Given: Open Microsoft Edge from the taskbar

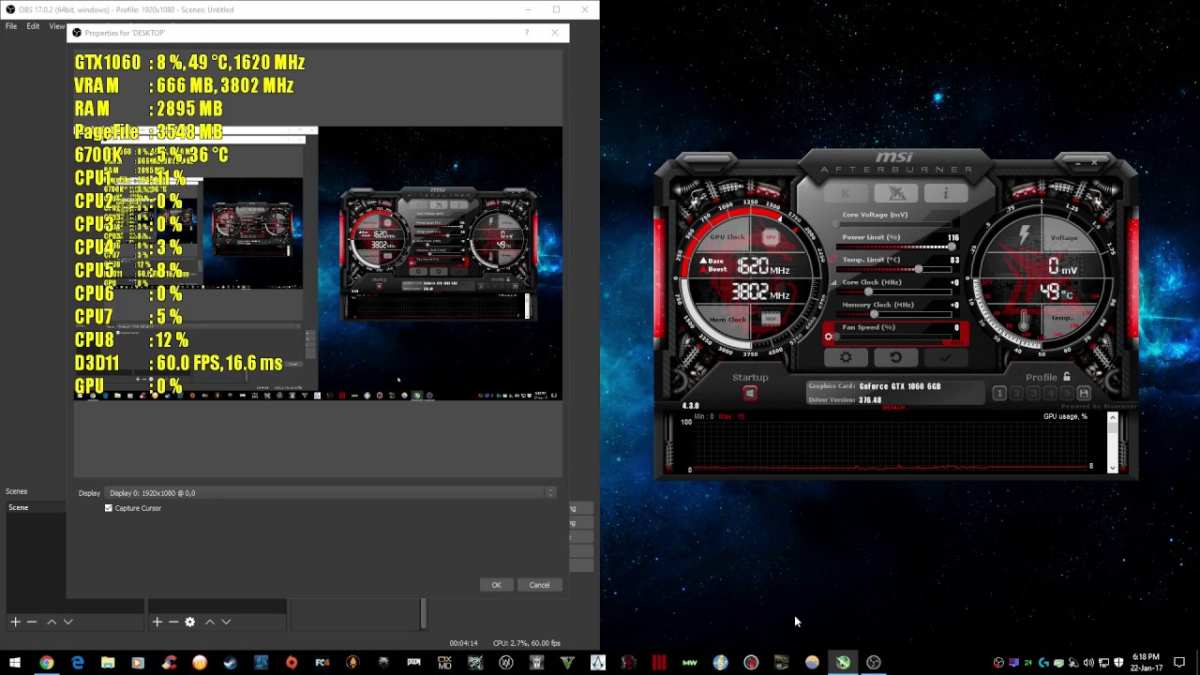Looking at the screenshot, I should (77, 662).
